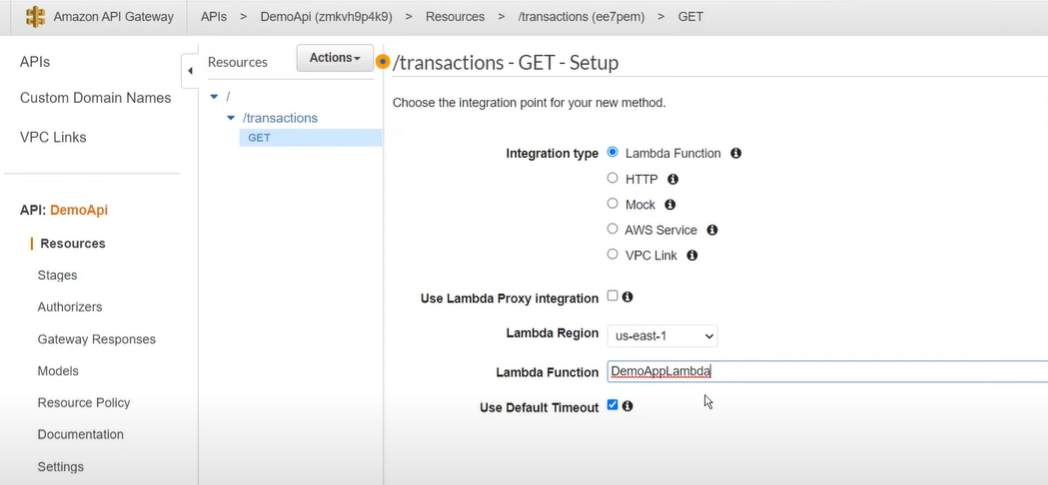
Task: Go to the Gateway Responses section
Action: pos(96,339)
